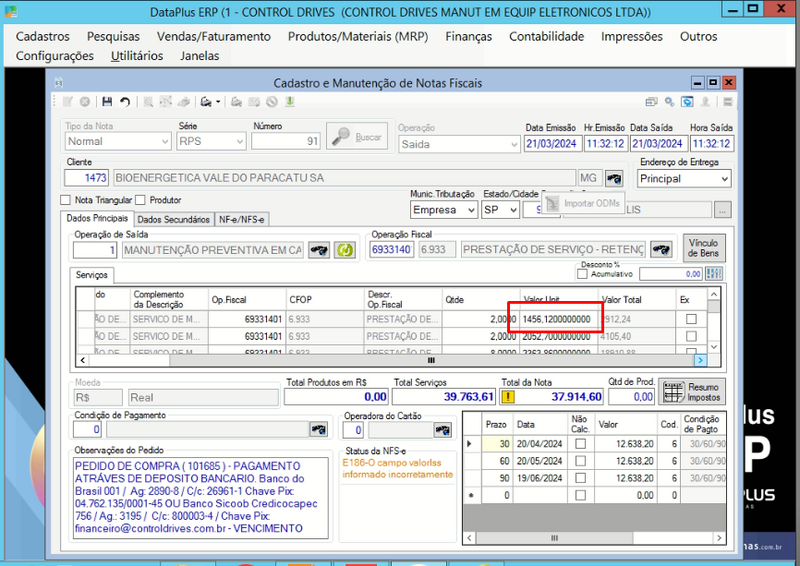Select the Serviços tab
Image resolution: width=800 pixels, height=566 pixels.
(x=92, y=275)
